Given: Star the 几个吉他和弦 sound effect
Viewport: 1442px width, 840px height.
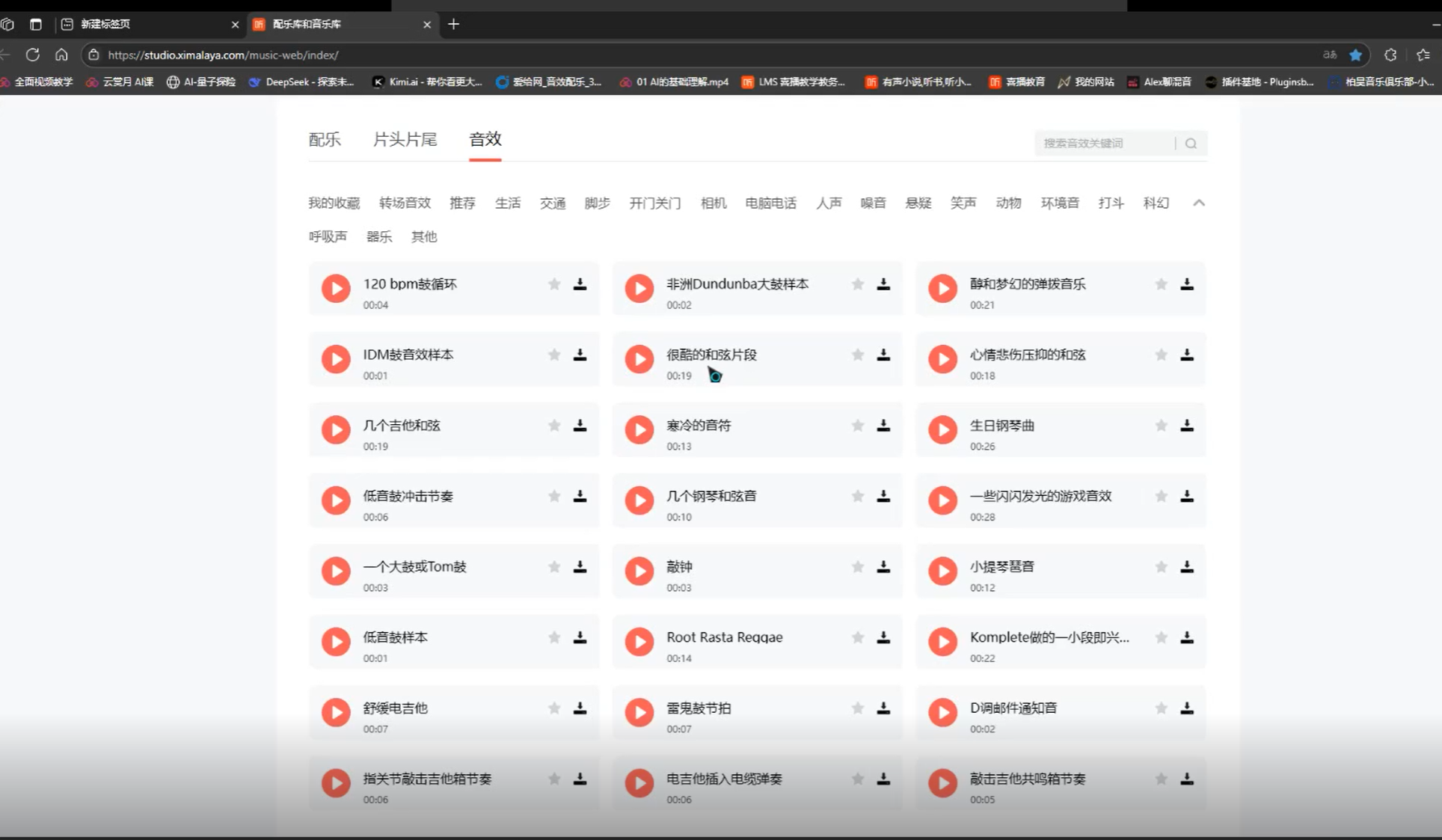Looking at the screenshot, I should [554, 426].
